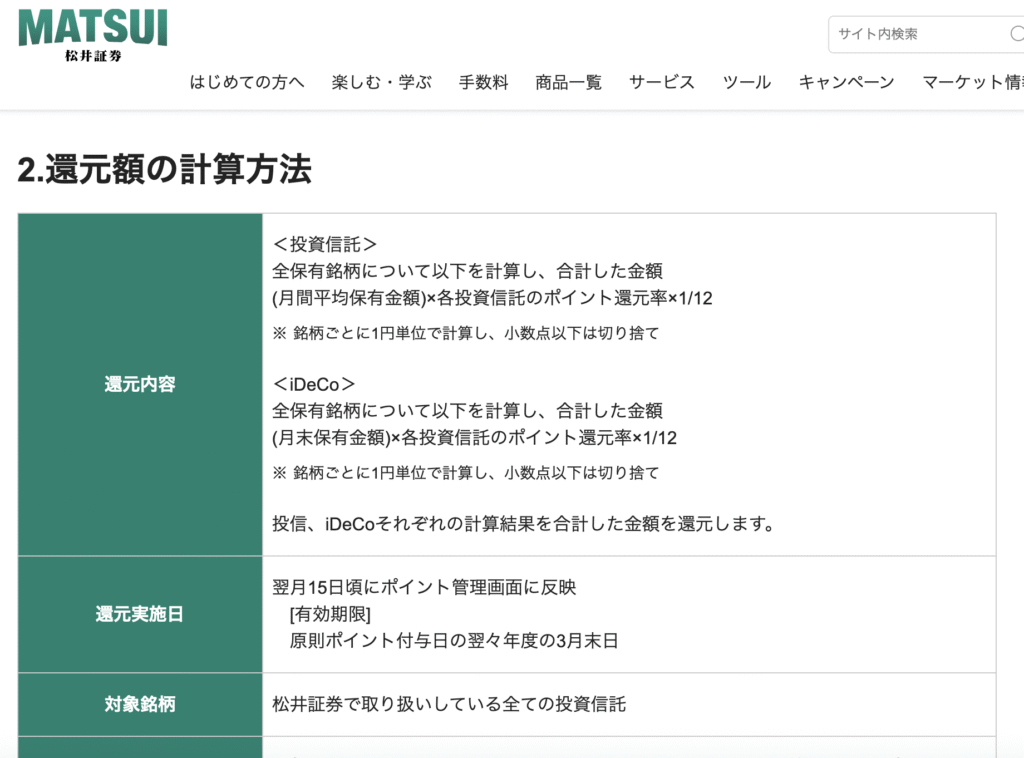Viewport: 1024px width, 758px height.
Task: Click the [有効期限] text
Action: tap(330, 614)
